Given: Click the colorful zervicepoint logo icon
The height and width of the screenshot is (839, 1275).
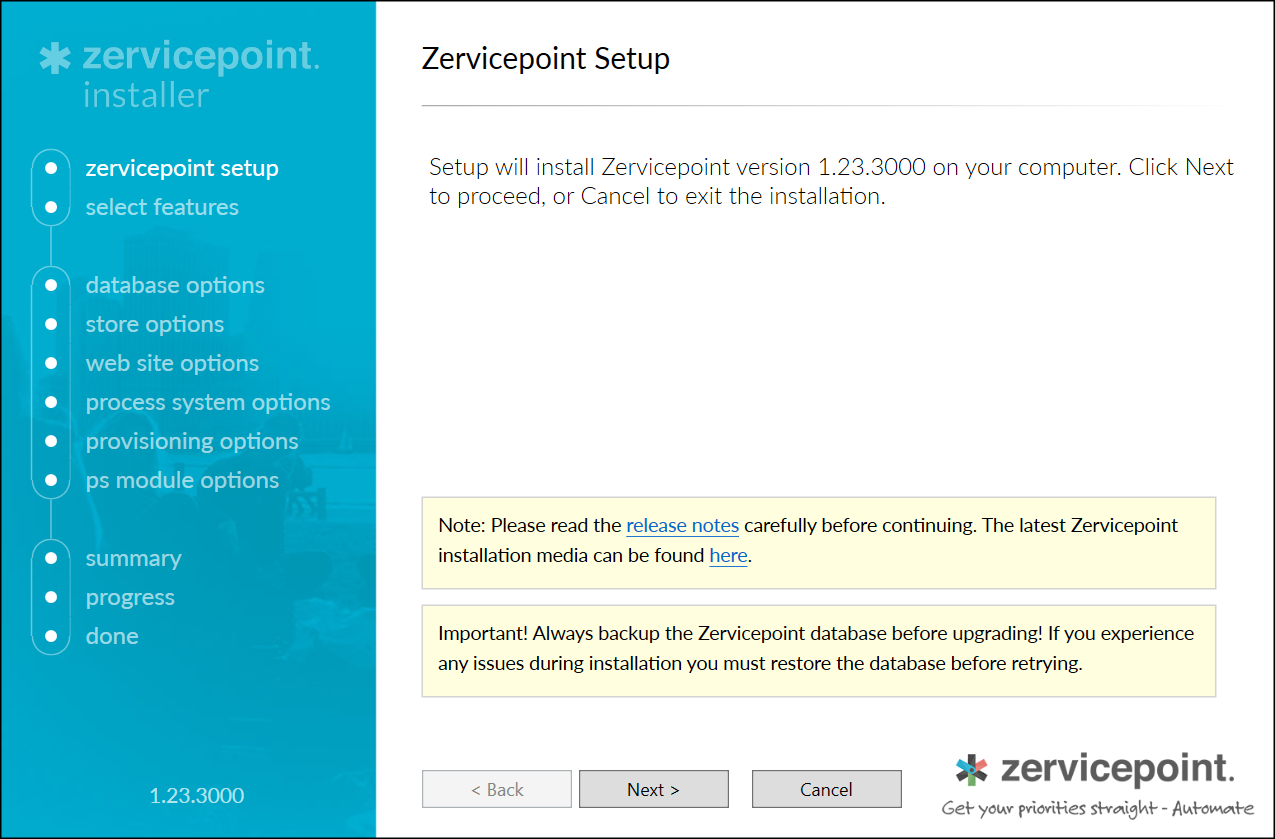Looking at the screenshot, I should pyautogui.click(x=971, y=770).
